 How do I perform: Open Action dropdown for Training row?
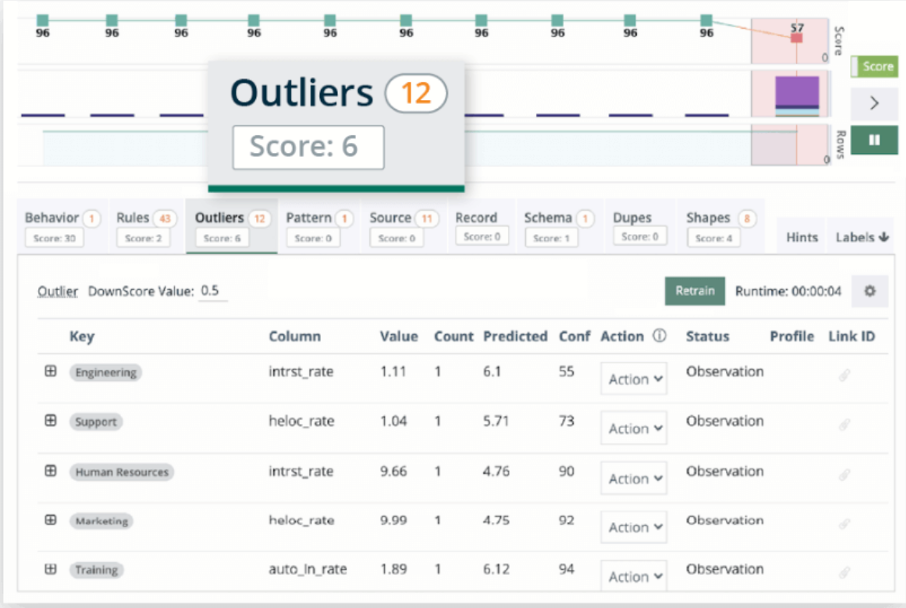click(634, 577)
